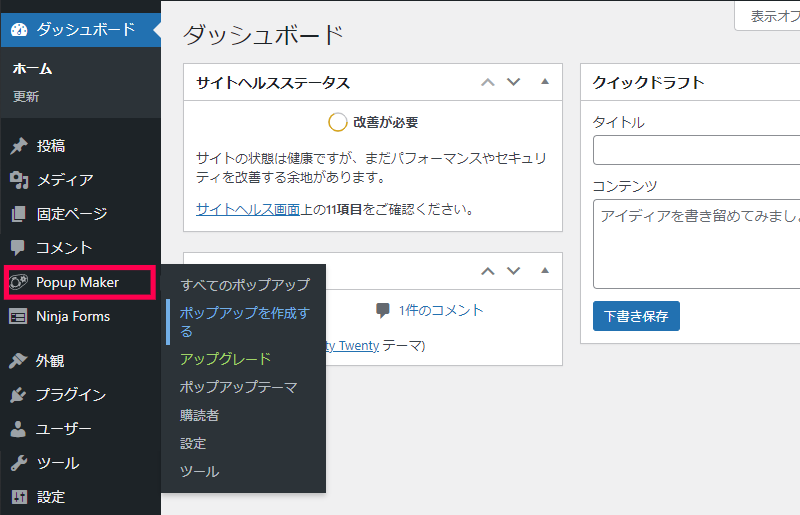Click the site health status circle
Screen dimensions: 800x515
coord(337,122)
